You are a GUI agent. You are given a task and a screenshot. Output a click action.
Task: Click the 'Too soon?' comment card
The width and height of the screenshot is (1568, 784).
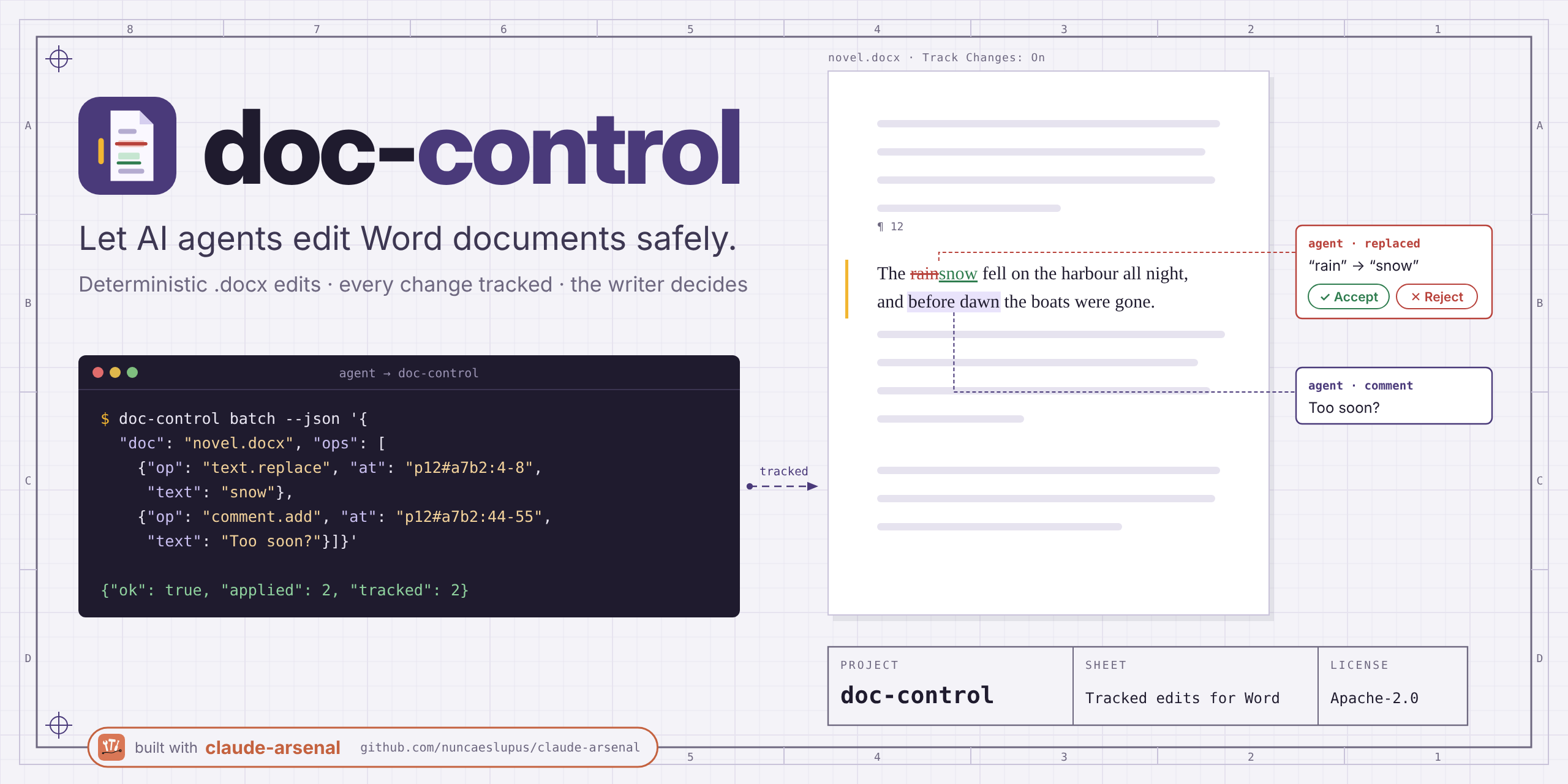tap(1394, 396)
